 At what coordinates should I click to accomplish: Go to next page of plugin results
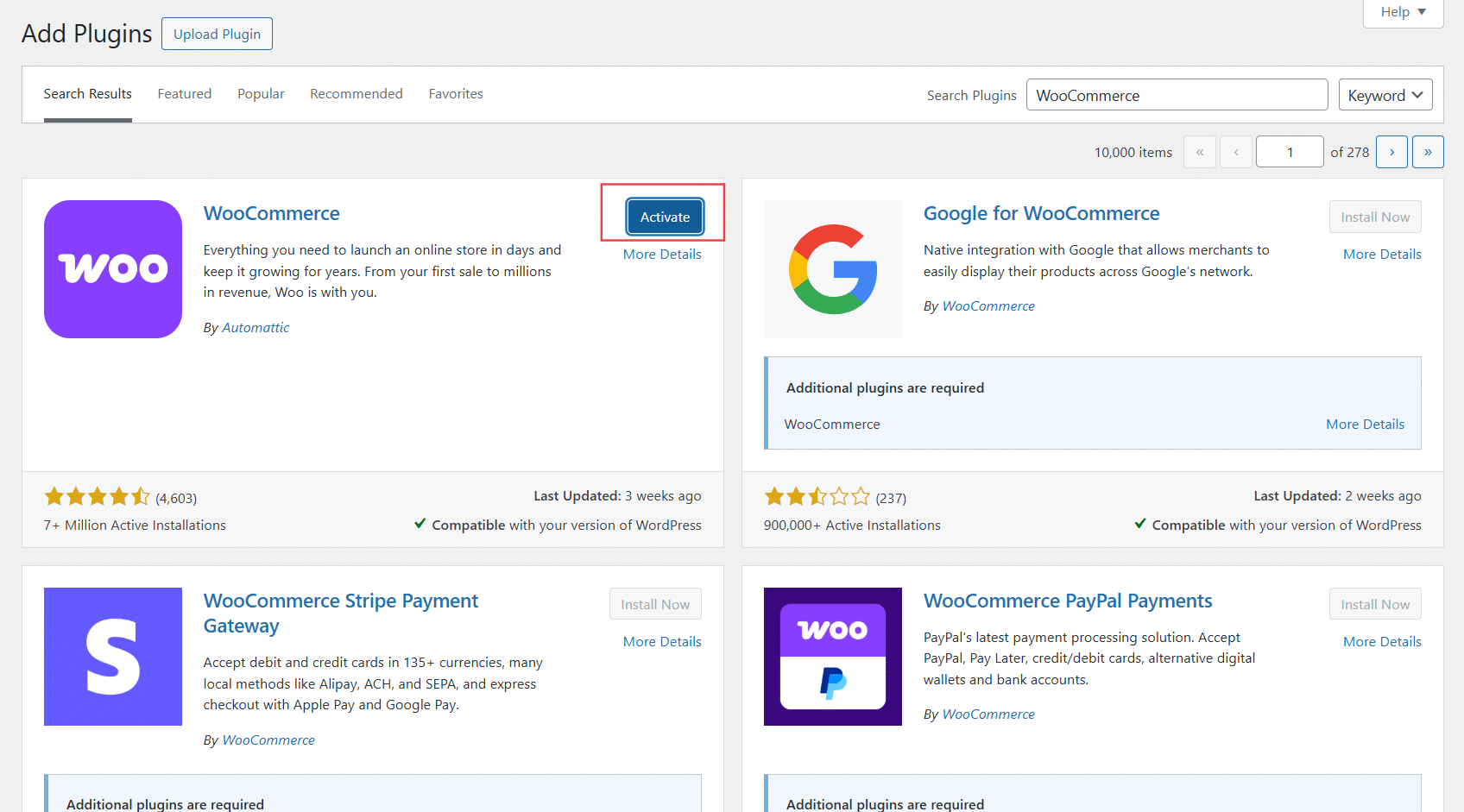click(x=1391, y=152)
